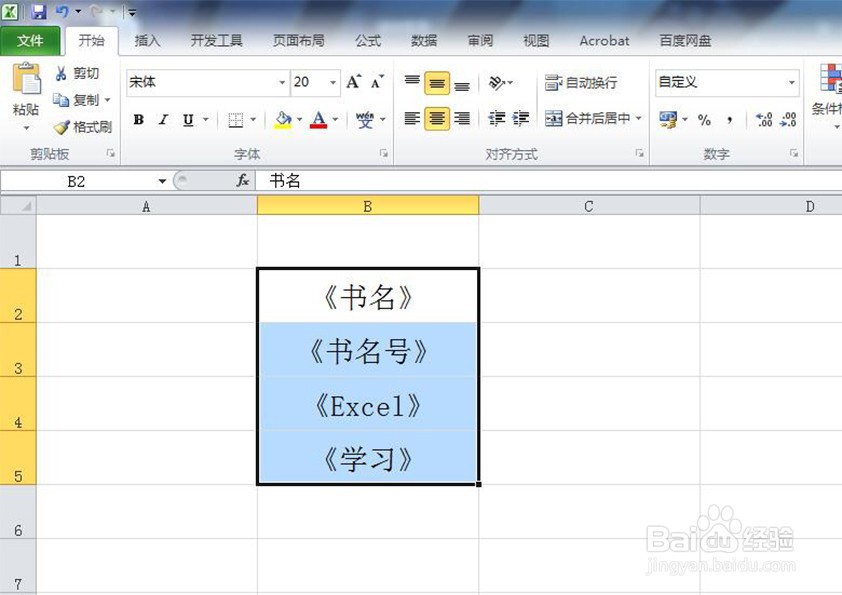Switch to the 页面布局 Page Layout tab

click(x=299, y=41)
